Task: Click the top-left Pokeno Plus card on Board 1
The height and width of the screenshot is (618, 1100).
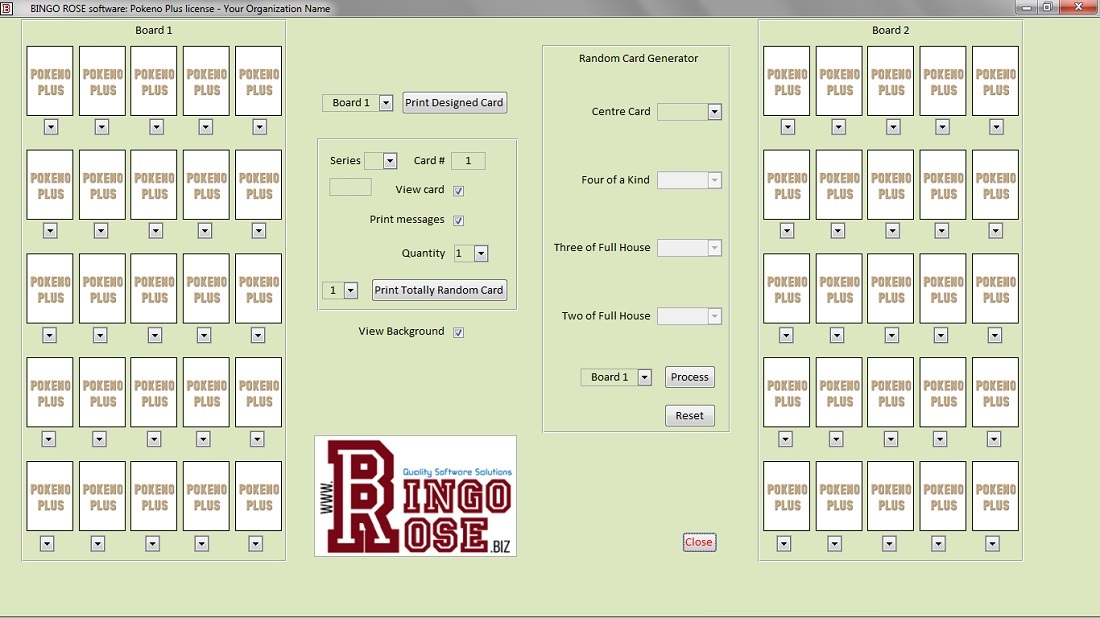Action: point(49,80)
